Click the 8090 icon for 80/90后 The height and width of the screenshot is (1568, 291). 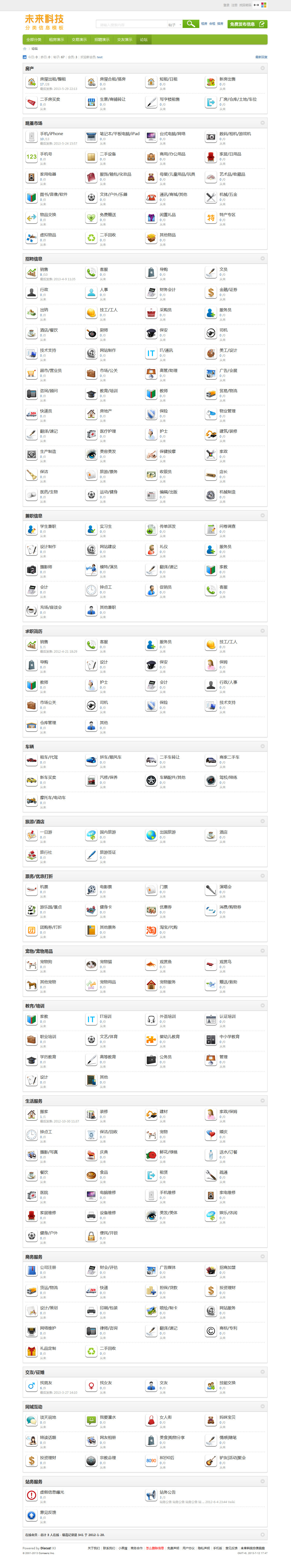pos(151,1461)
